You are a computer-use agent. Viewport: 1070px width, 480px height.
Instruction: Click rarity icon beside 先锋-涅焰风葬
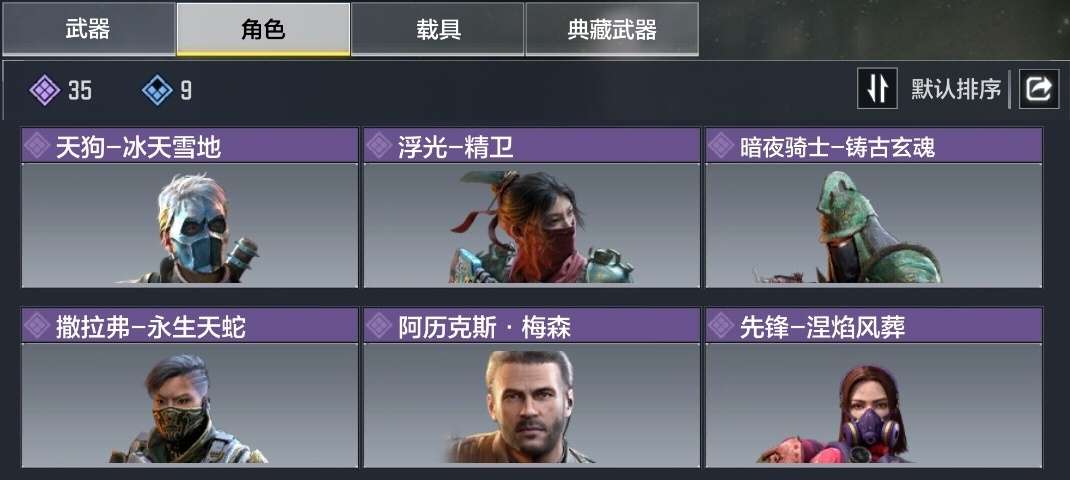point(721,326)
